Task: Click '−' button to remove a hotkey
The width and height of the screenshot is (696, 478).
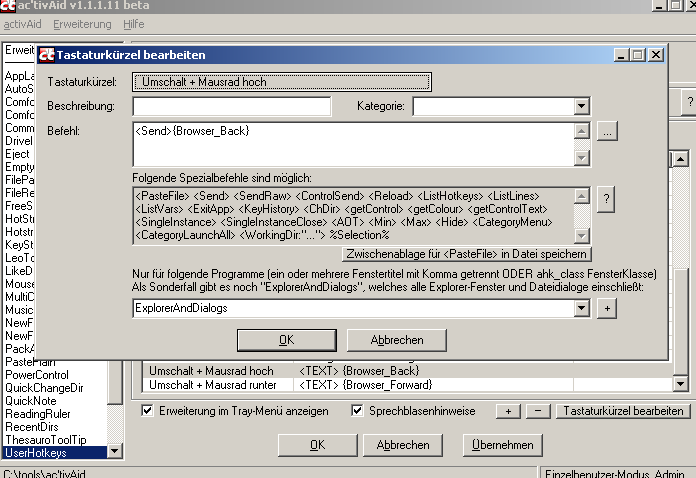Action: click(x=537, y=411)
